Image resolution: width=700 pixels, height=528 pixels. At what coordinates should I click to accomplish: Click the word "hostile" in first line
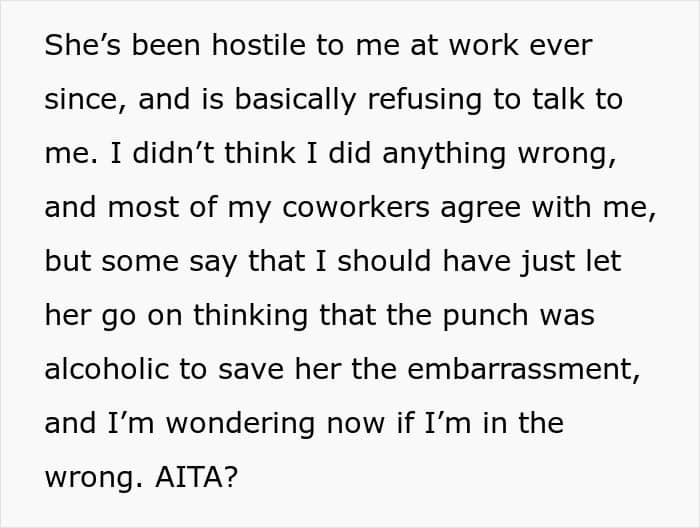pyautogui.click(x=258, y=45)
